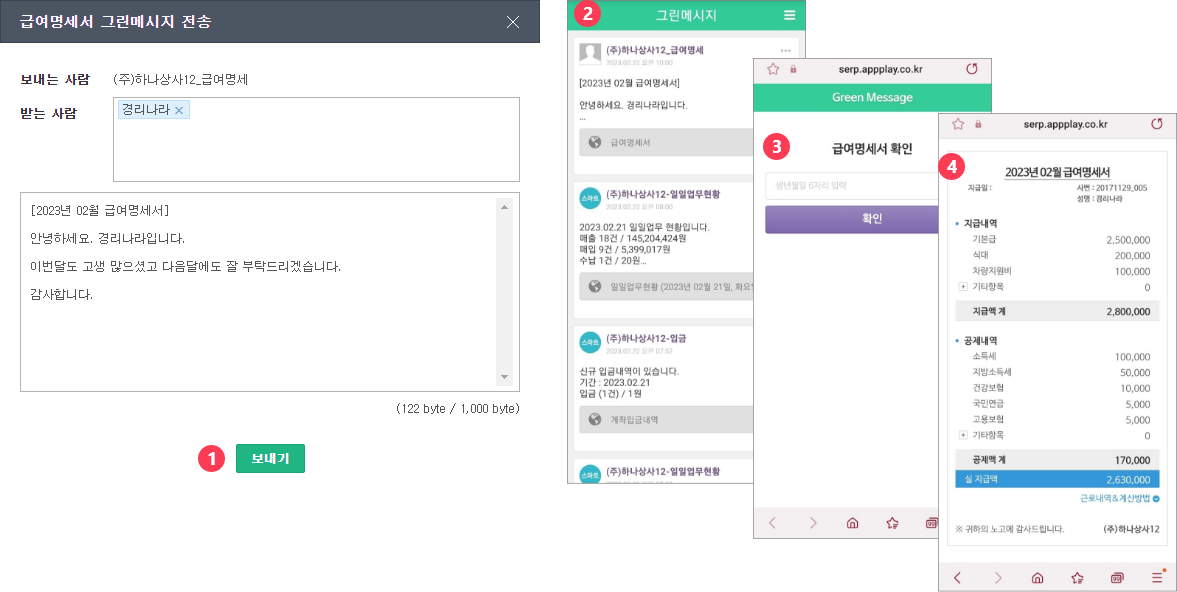Click the 실 지급액 total row
The width and height of the screenshot is (1177, 592).
(x=1058, y=479)
